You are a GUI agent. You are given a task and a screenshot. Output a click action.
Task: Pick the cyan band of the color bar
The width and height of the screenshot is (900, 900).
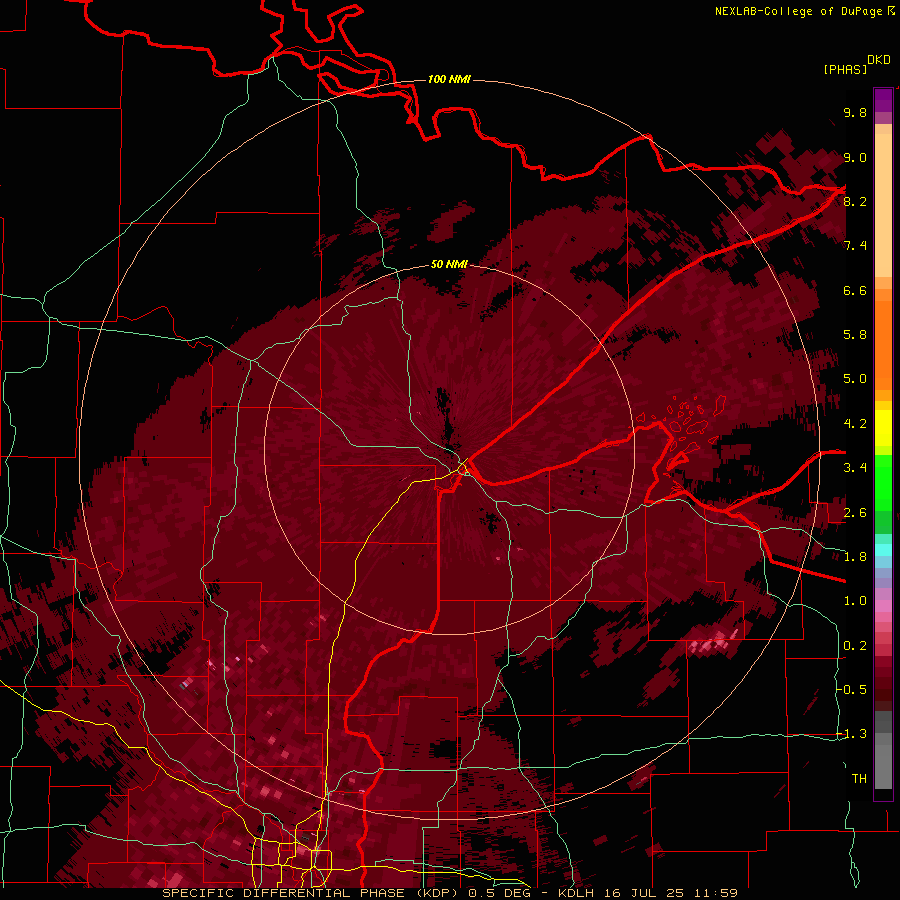coord(883,550)
